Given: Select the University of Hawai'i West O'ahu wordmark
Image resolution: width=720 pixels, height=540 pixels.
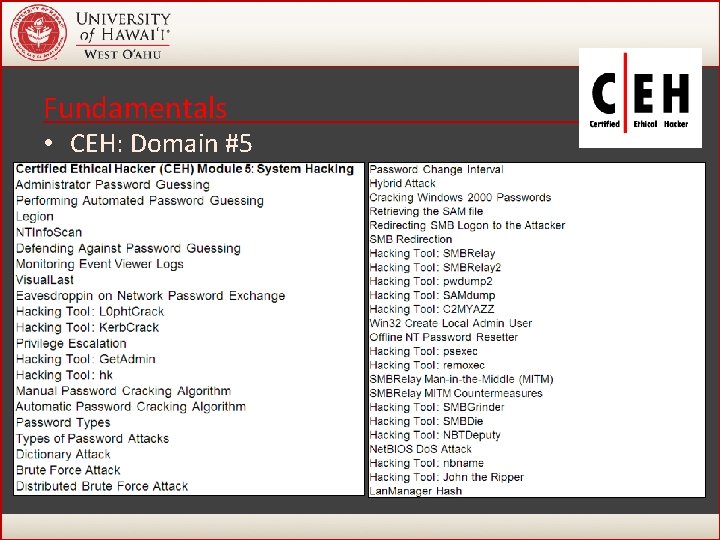Looking at the screenshot, I should [x=123, y=36].
